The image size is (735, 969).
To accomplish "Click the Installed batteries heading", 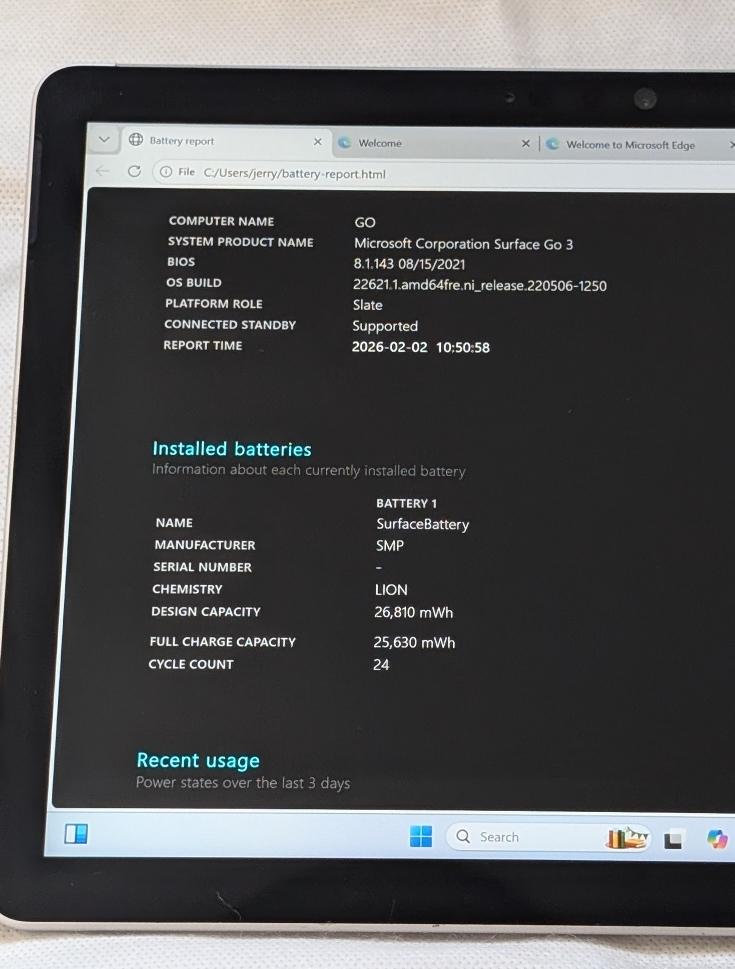I will (232, 449).
